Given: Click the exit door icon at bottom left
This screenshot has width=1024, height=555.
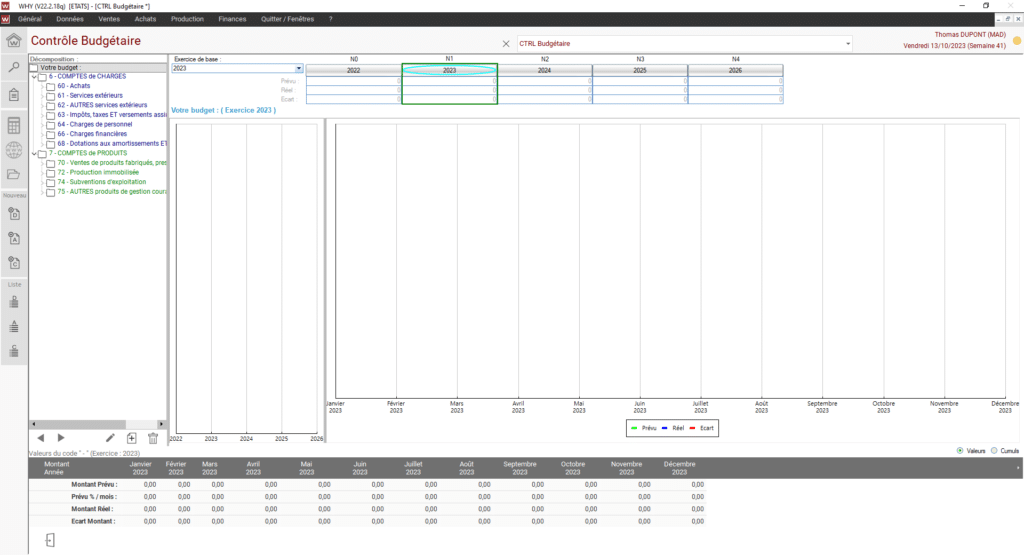Looking at the screenshot, I should coord(50,541).
